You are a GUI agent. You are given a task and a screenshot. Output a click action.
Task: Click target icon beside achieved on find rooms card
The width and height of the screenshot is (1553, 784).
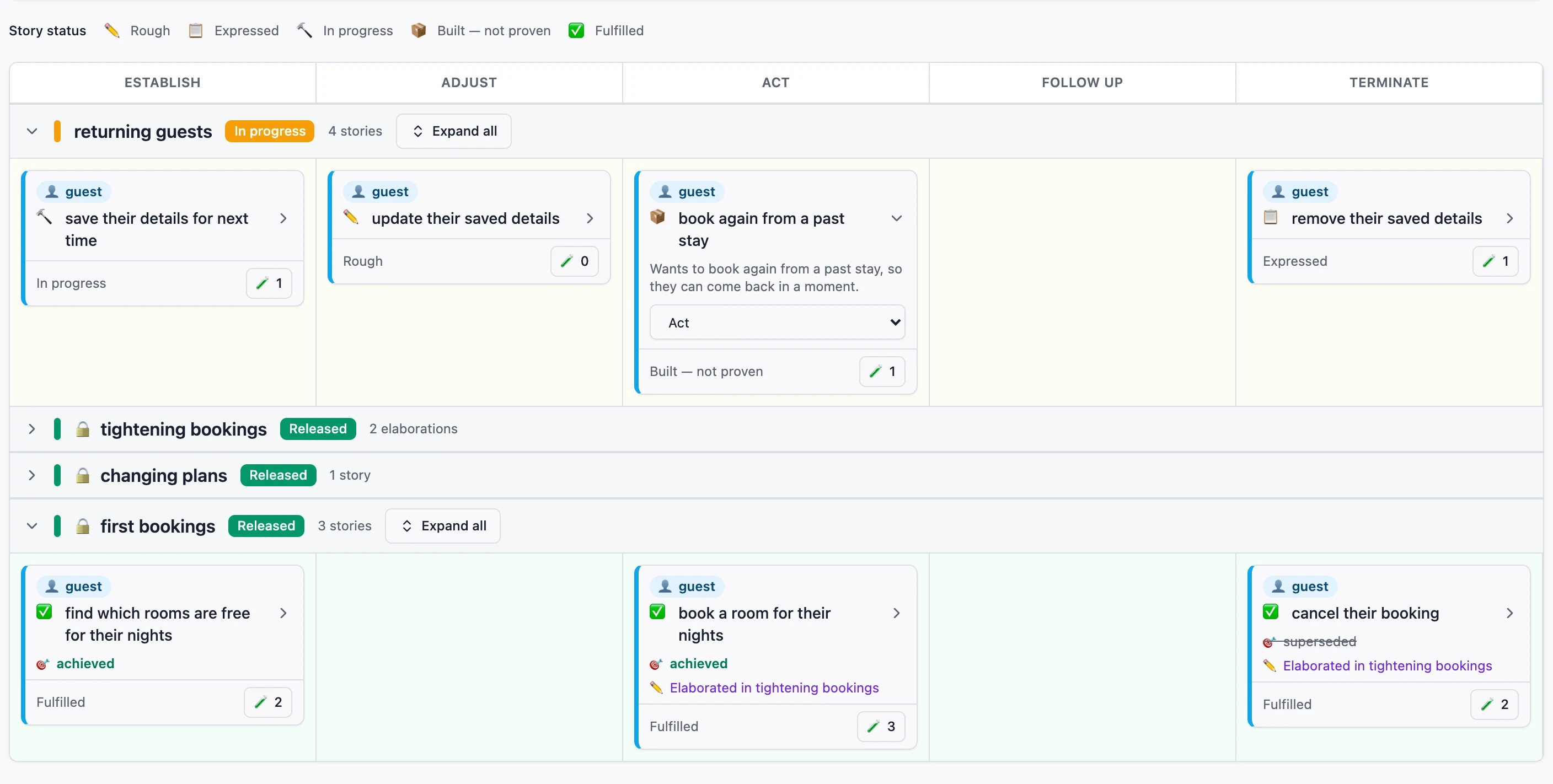[42, 664]
